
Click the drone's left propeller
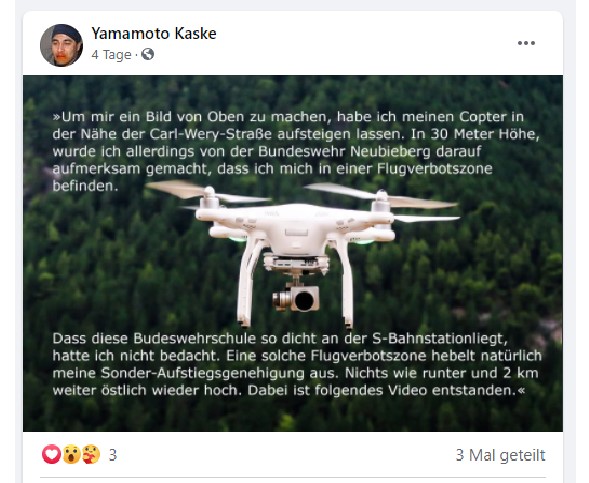point(208,191)
